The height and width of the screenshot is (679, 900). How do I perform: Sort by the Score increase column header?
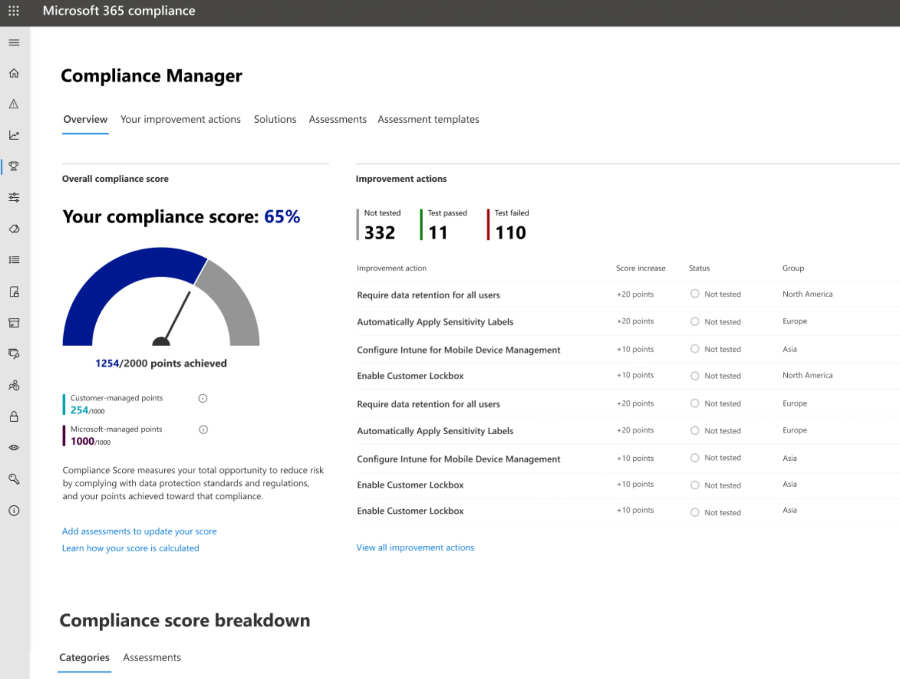pyautogui.click(x=640, y=268)
